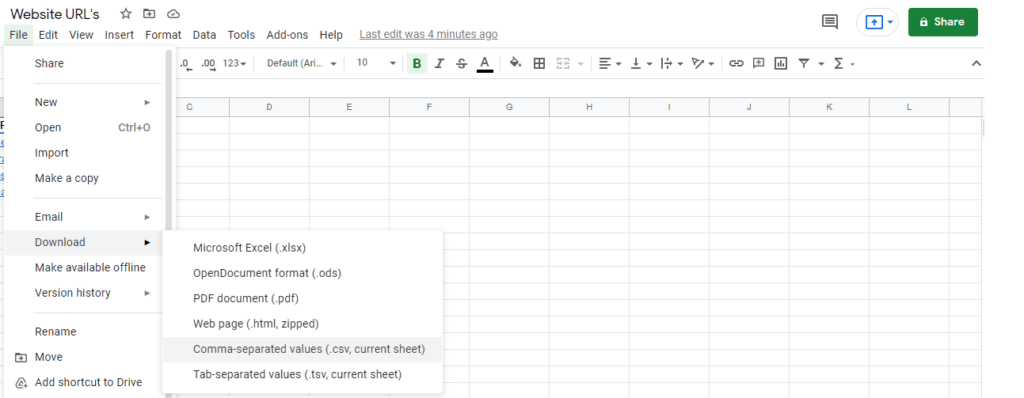Expand the 123 number format dropdown
The image size is (1024, 398).
(x=234, y=63)
